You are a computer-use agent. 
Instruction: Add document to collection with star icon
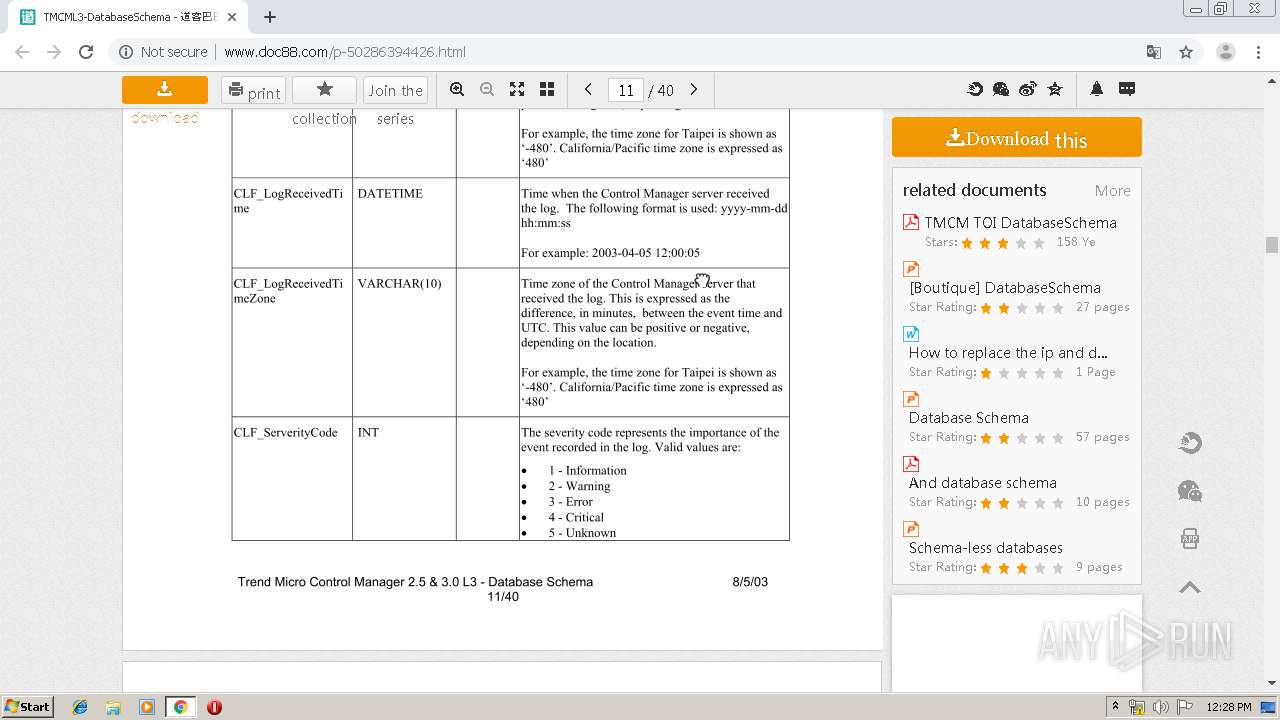click(324, 90)
